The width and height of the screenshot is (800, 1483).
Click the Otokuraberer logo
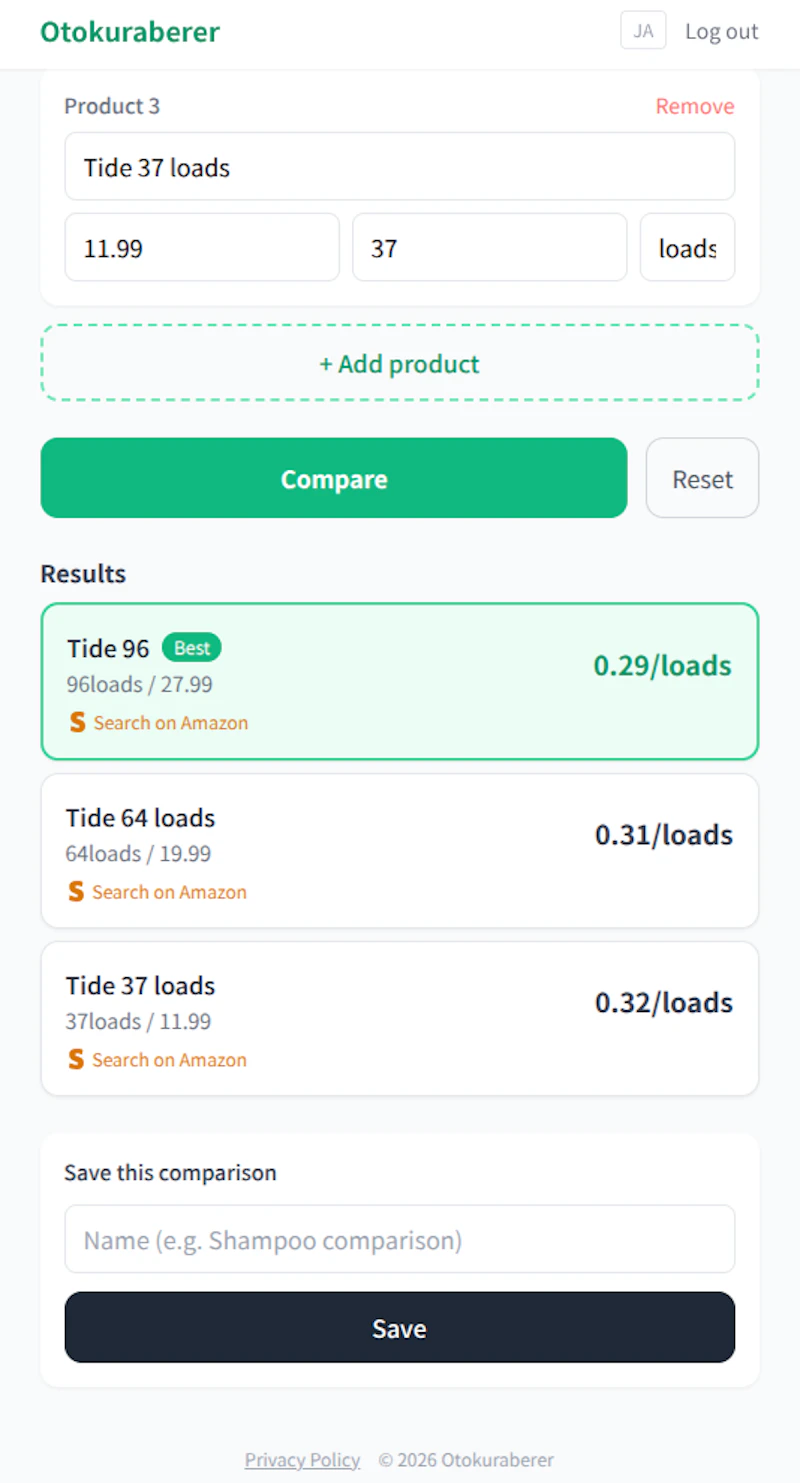coord(130,32)
